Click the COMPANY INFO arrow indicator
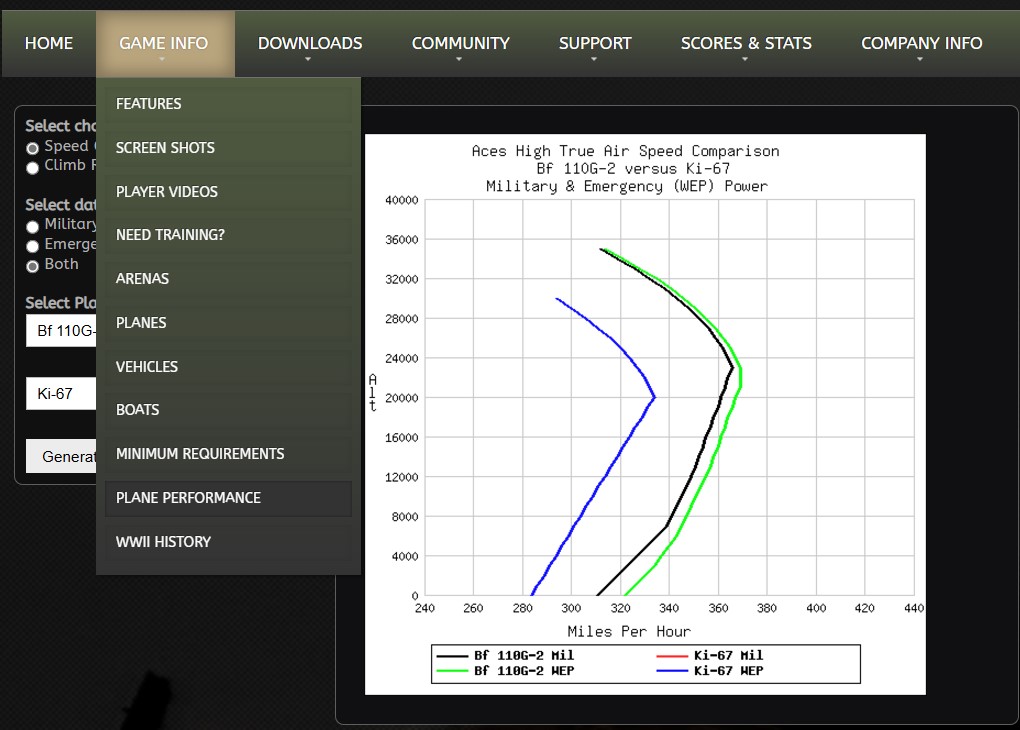 point(920,59)
